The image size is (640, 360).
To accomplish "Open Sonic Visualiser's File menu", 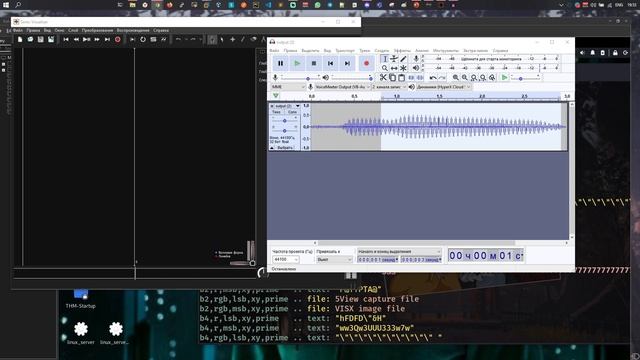I will click(x=18, y=31).
